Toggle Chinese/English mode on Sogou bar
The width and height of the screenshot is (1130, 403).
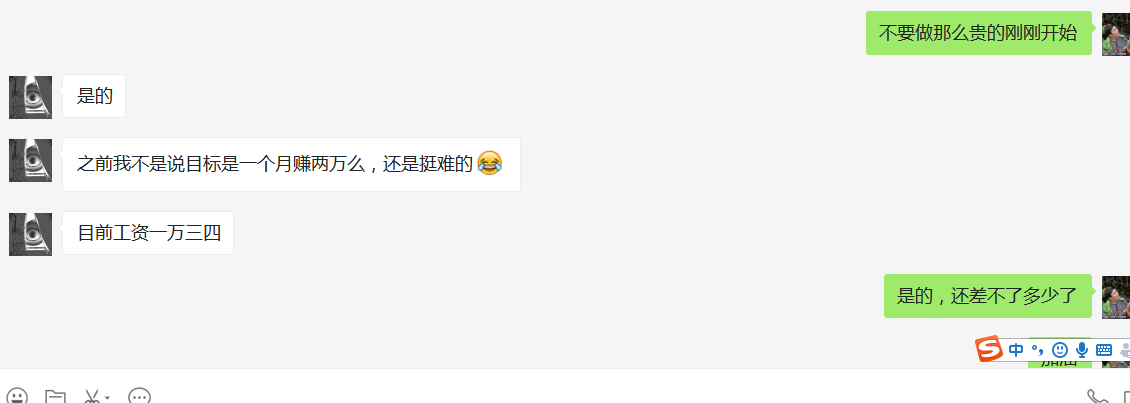1016,350
